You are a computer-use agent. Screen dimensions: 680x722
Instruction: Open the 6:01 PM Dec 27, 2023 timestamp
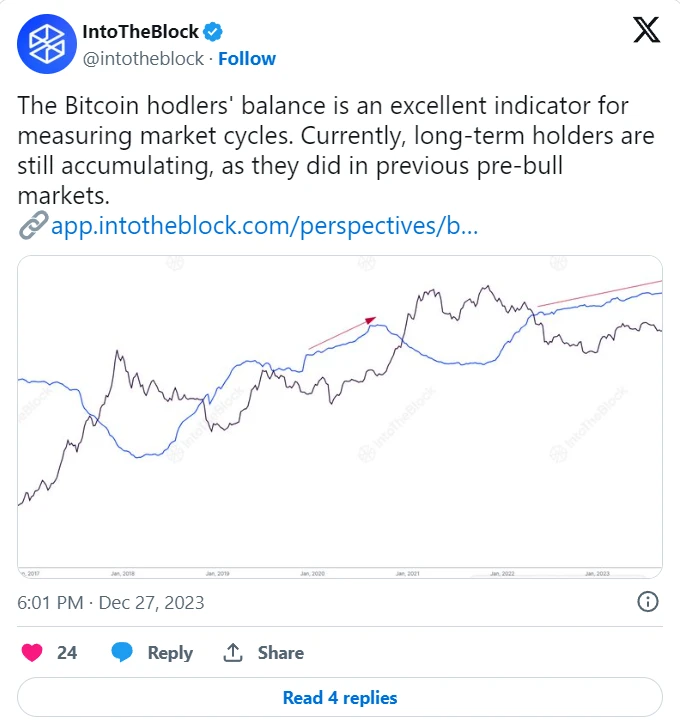(111, 603)
